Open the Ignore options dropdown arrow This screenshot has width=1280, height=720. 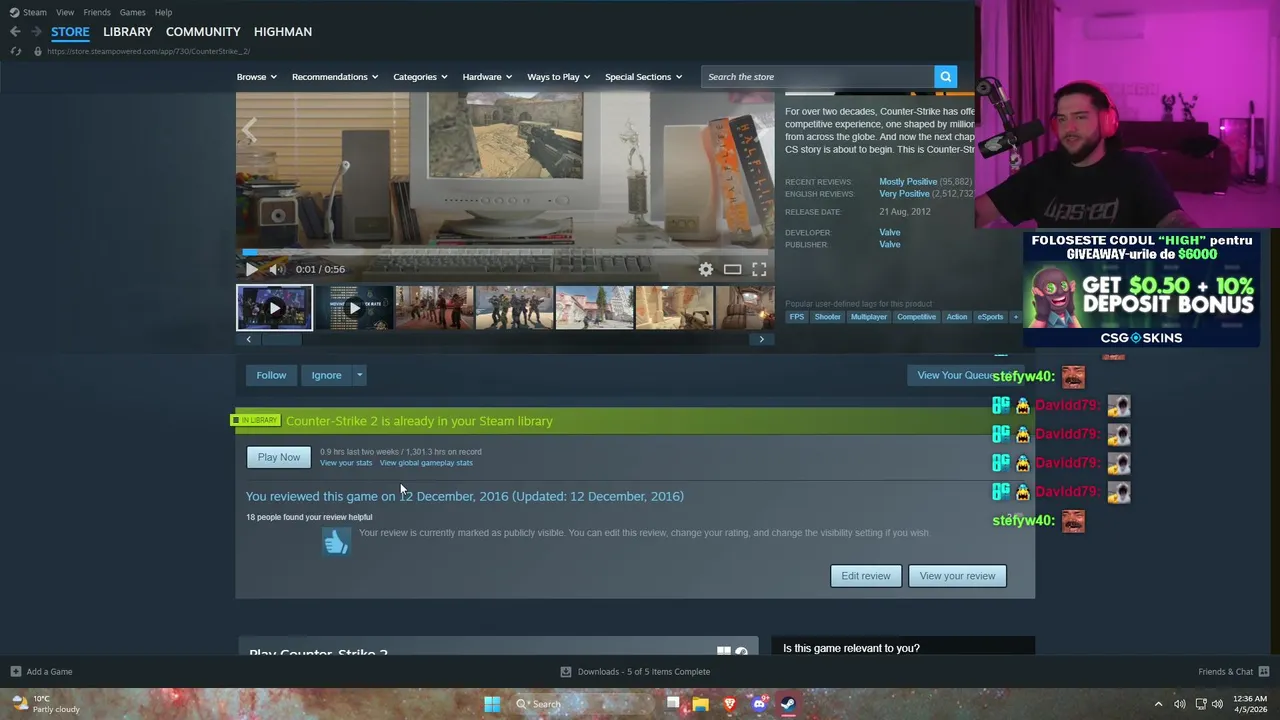point(360,375)
